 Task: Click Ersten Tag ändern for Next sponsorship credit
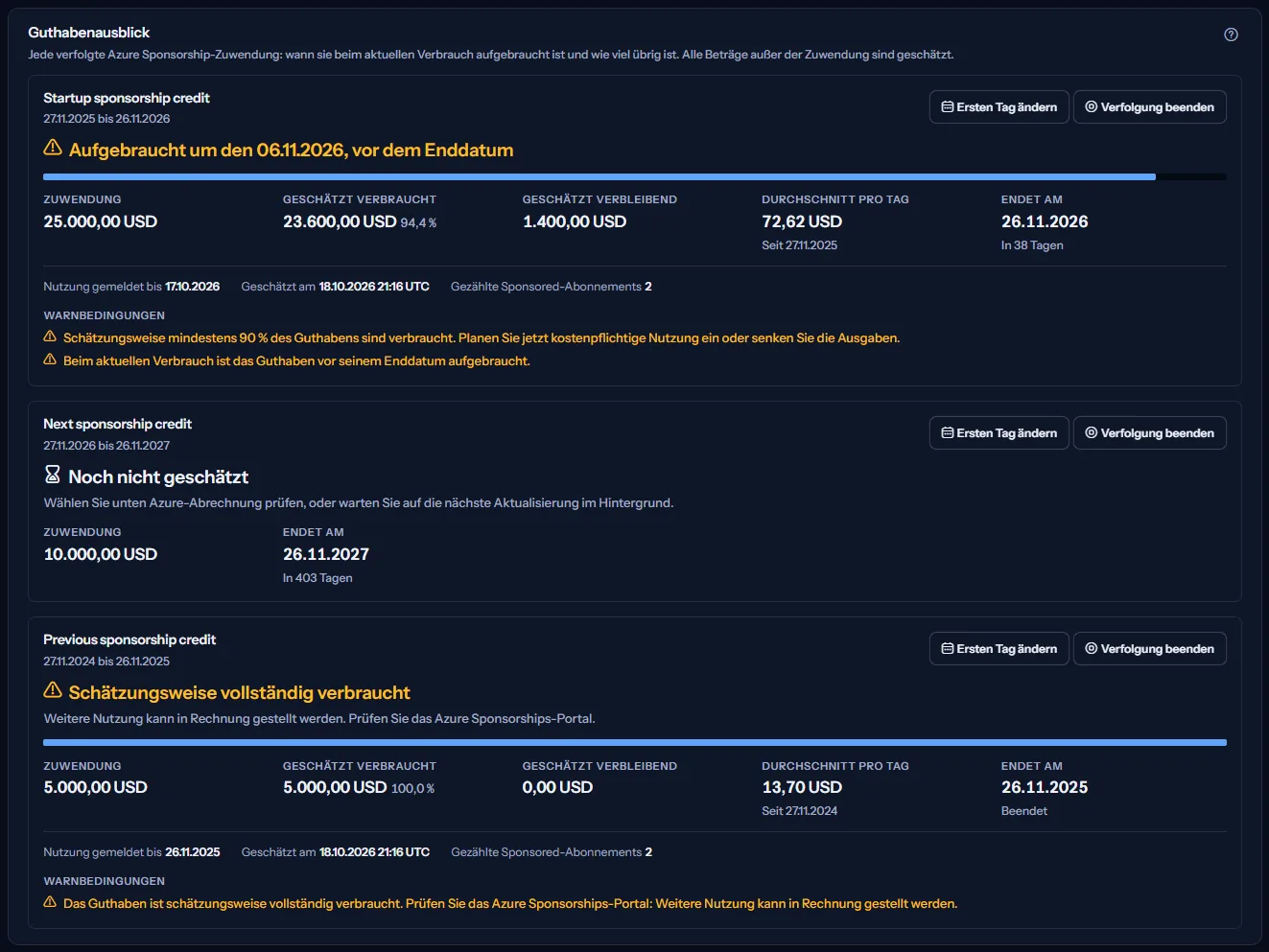[x=999, y=433]
